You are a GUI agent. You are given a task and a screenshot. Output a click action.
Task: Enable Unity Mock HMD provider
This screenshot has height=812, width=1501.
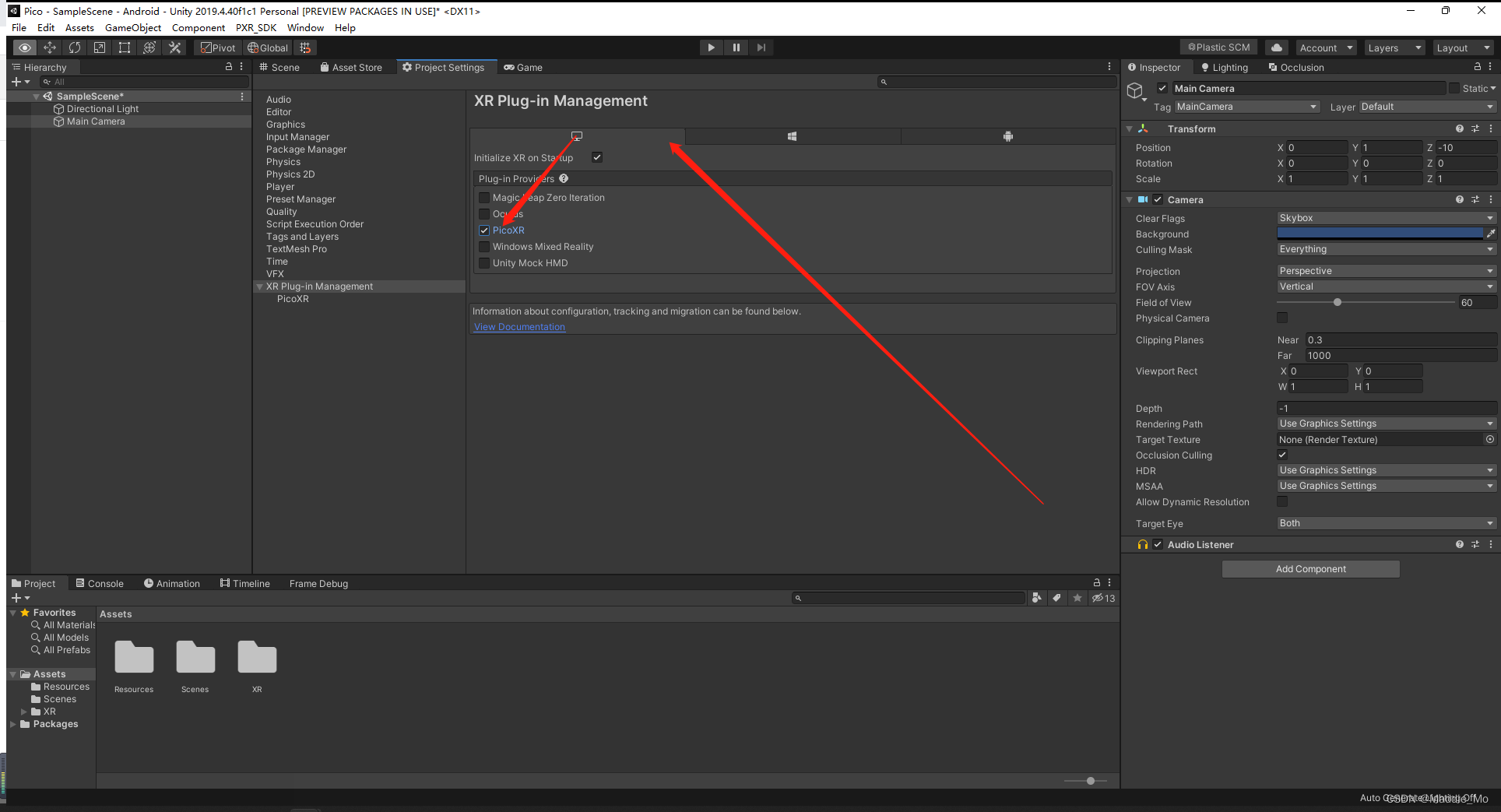484,263
